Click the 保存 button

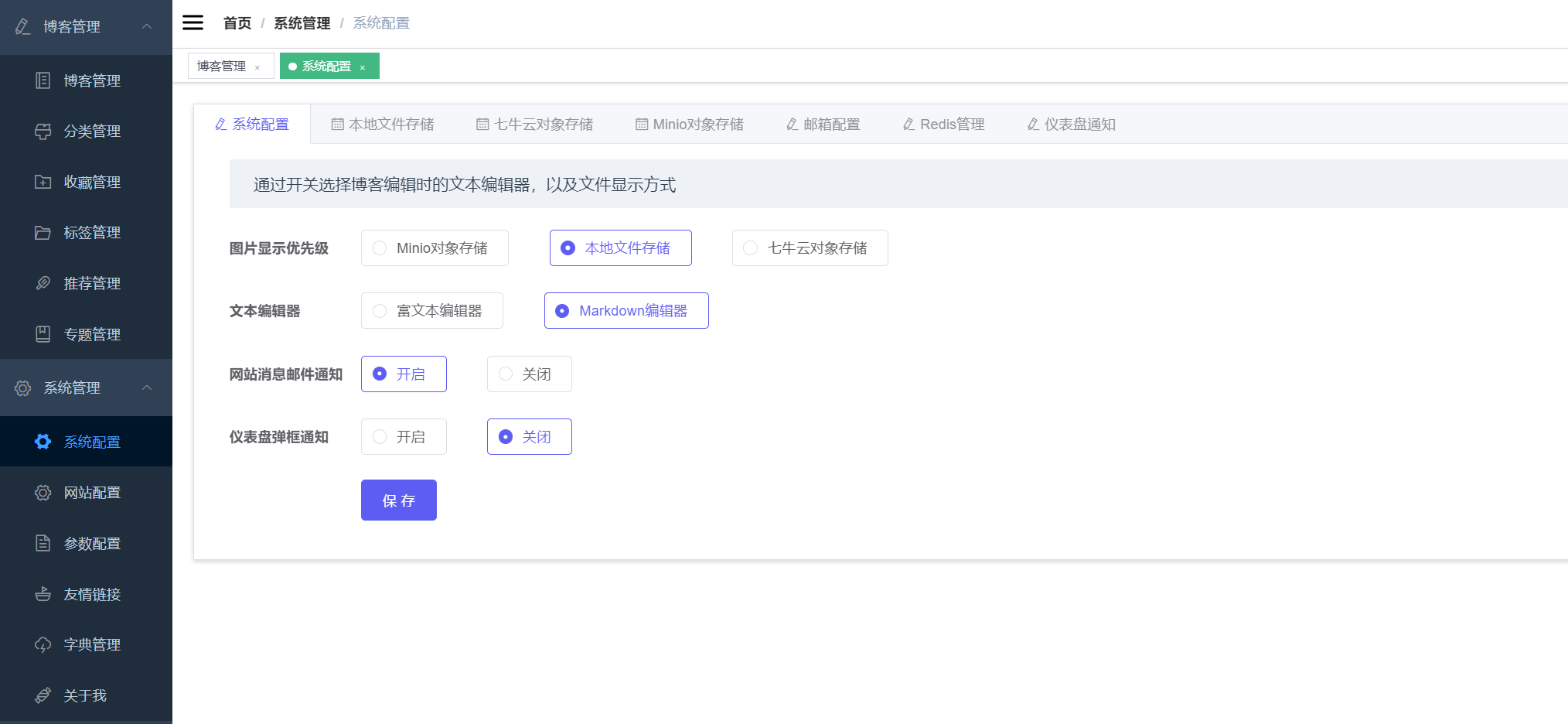coord(399,500)
